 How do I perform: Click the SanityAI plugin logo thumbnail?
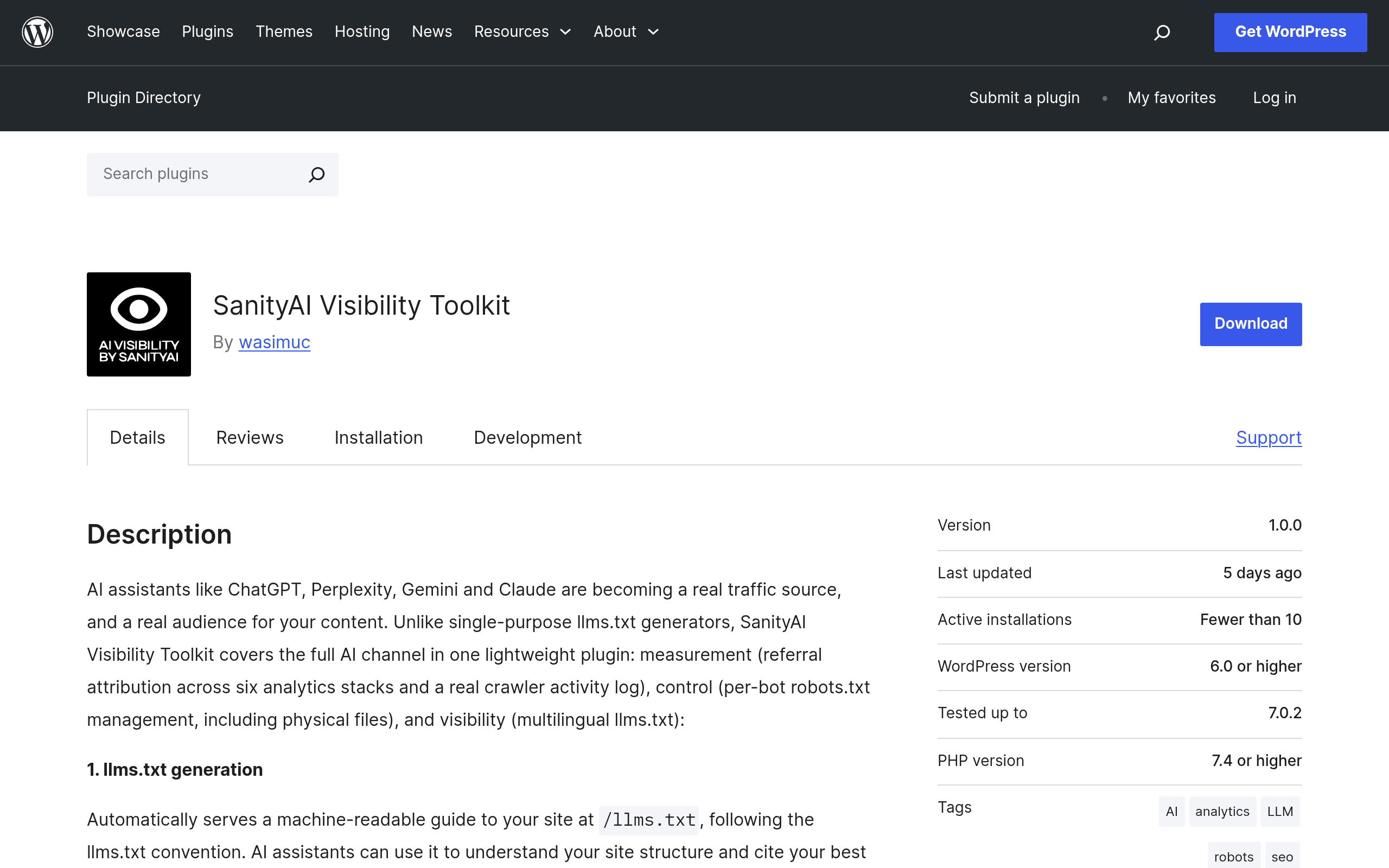139,324
